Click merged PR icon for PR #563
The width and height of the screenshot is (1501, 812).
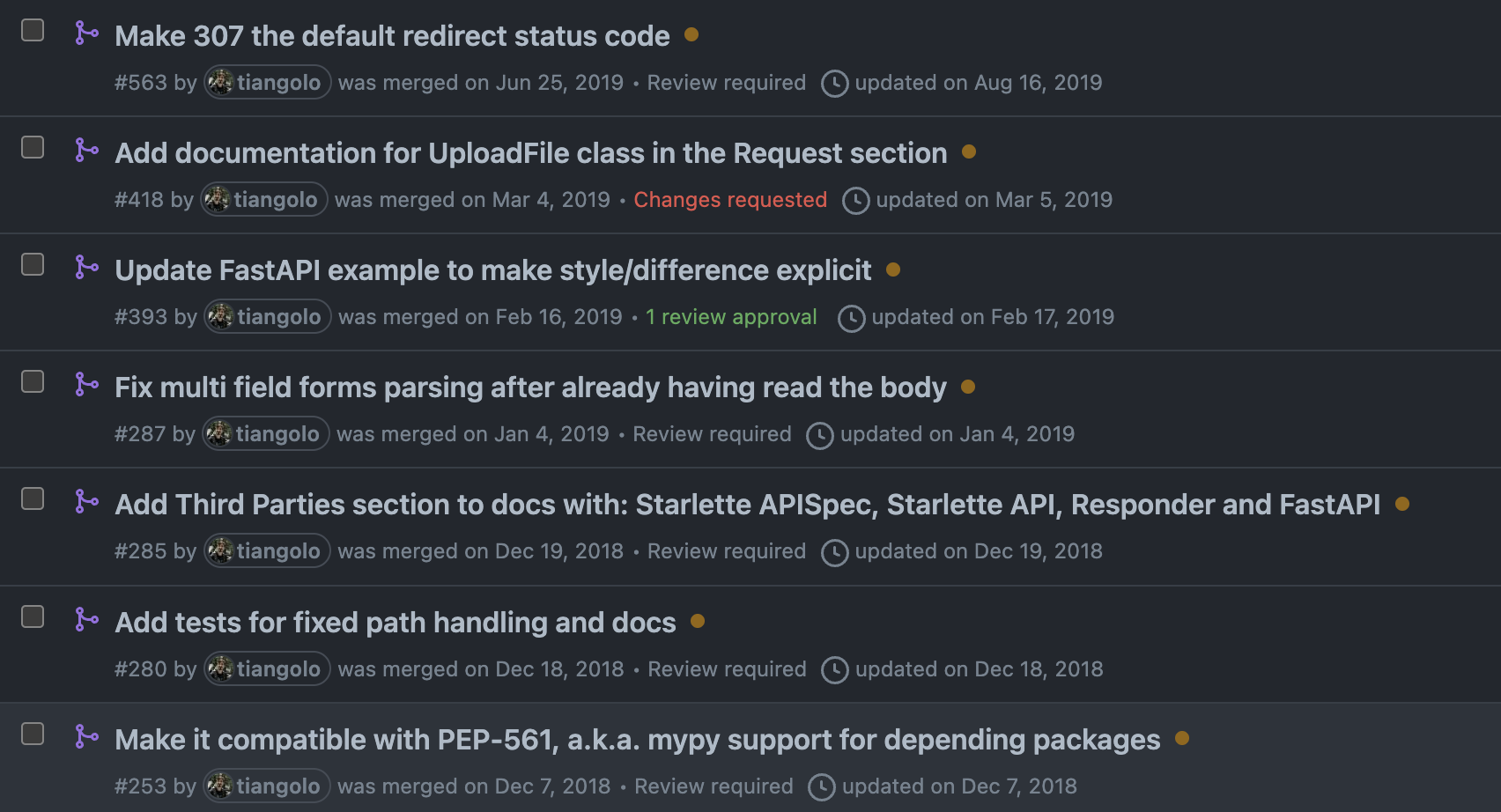pyautogui.click(x=86, y=33)
